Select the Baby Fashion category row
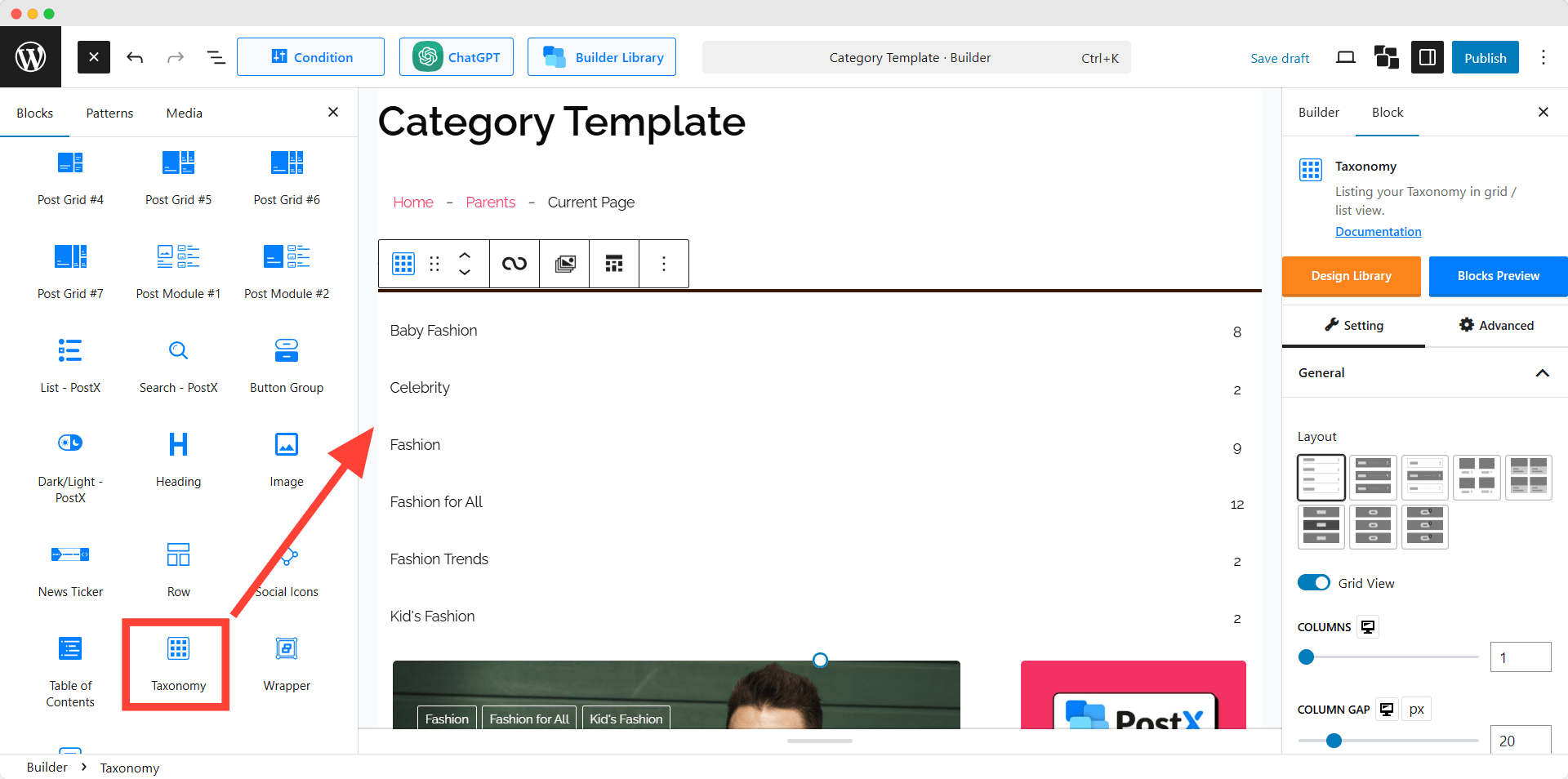The image size is (1568, 779). (817, 331)
